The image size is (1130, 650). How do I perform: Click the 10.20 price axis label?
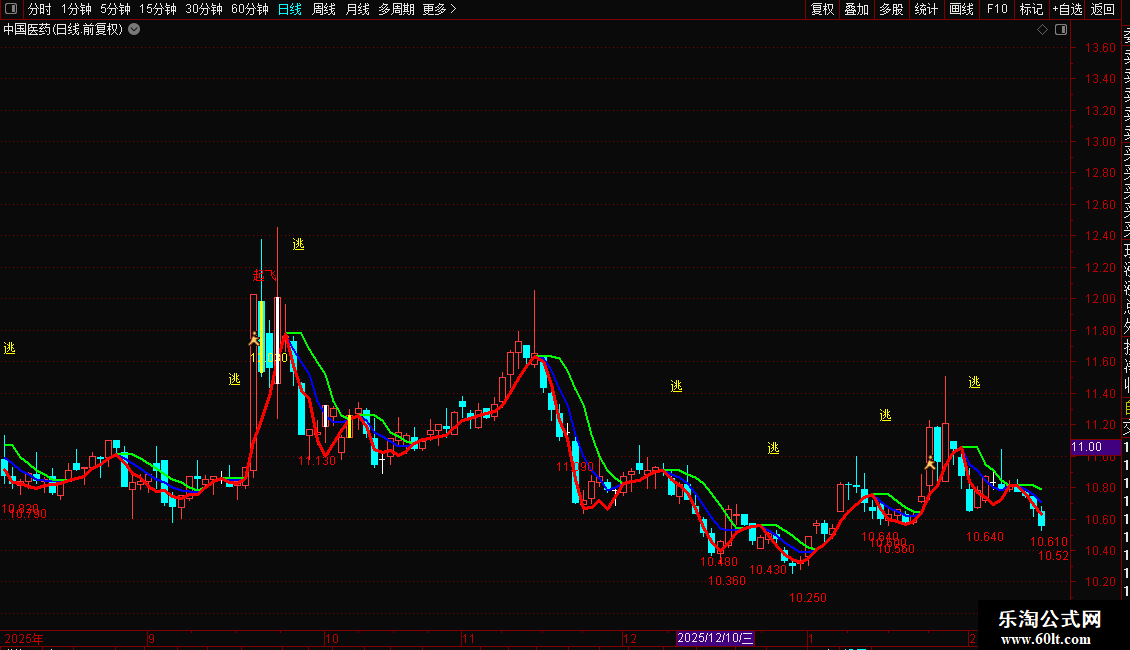tap(1100, 582)
